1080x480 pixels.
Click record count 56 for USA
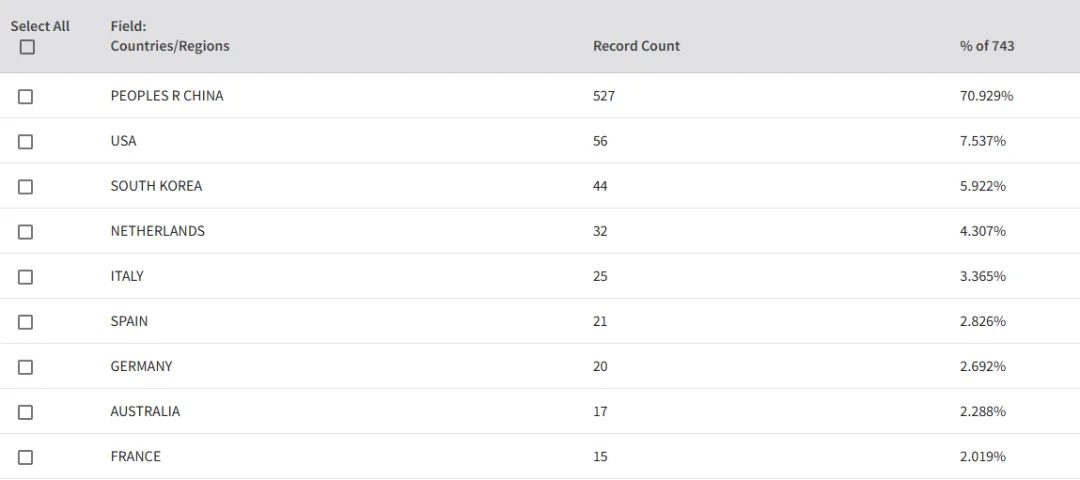[601, 141]
